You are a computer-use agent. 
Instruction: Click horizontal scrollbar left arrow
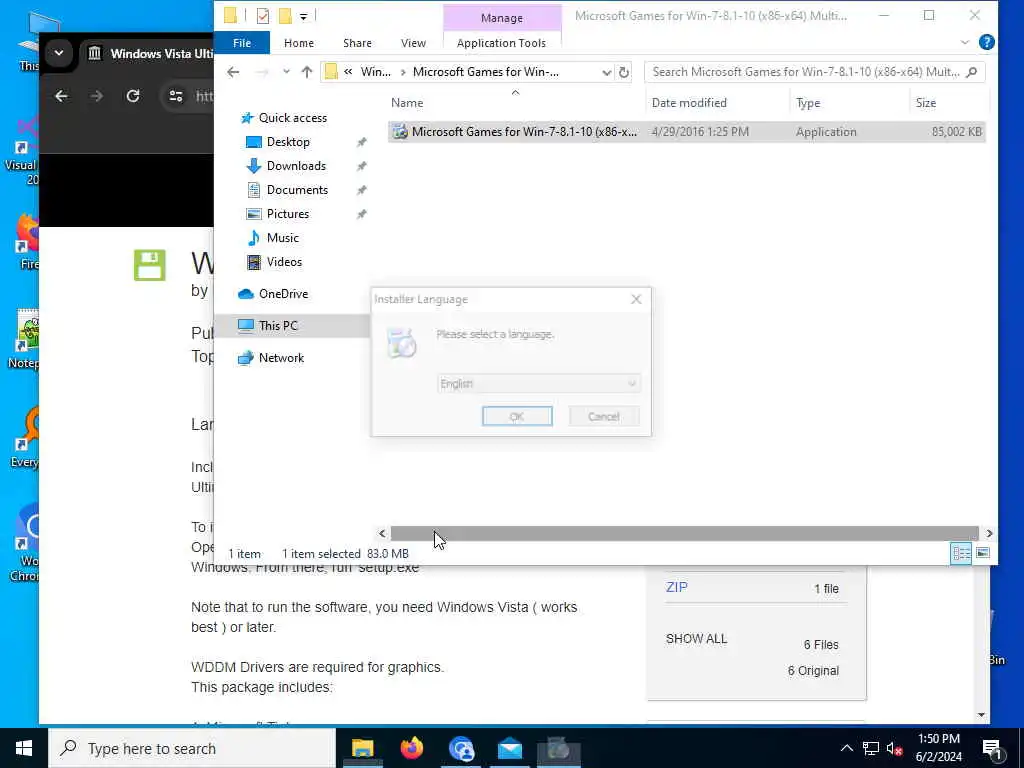click(382, 534)
